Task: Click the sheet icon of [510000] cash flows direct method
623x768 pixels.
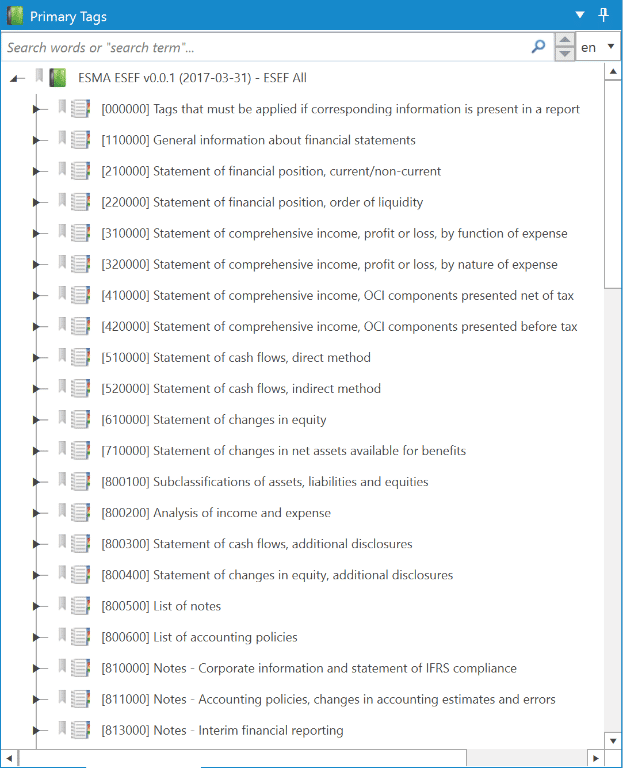Action: pos(80,358)
